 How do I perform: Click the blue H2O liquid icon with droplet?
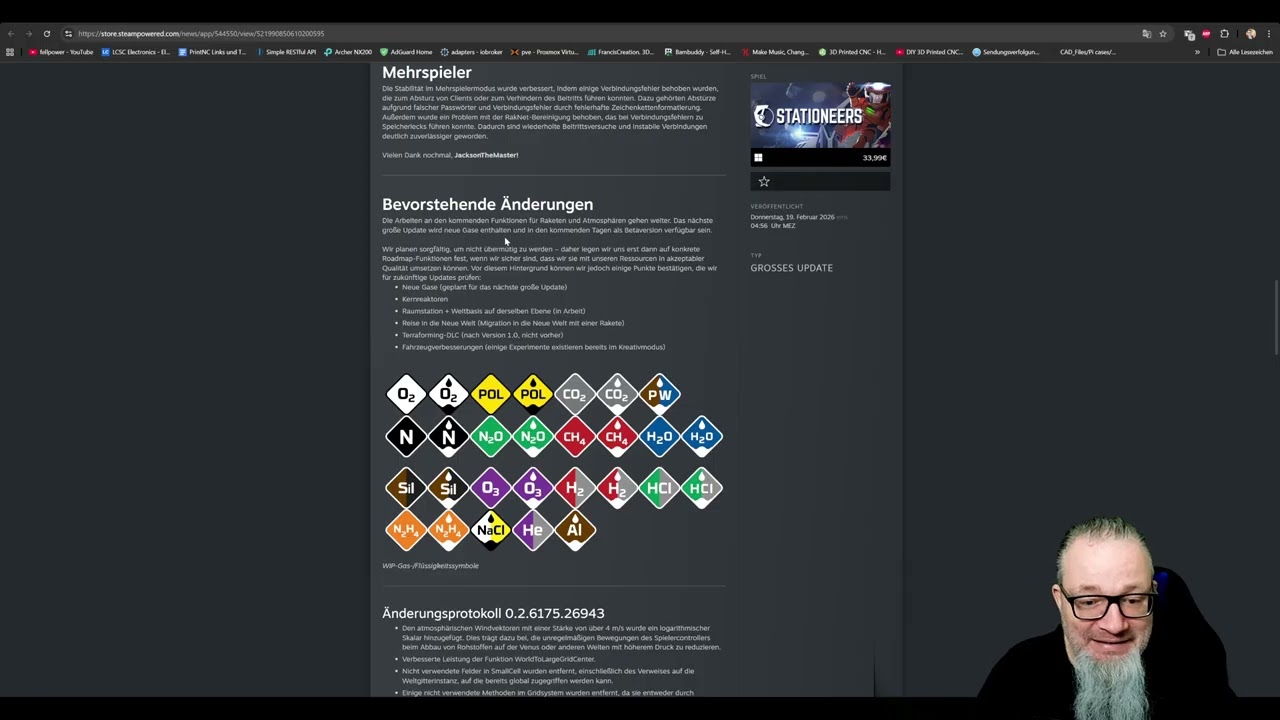(702, 436)
